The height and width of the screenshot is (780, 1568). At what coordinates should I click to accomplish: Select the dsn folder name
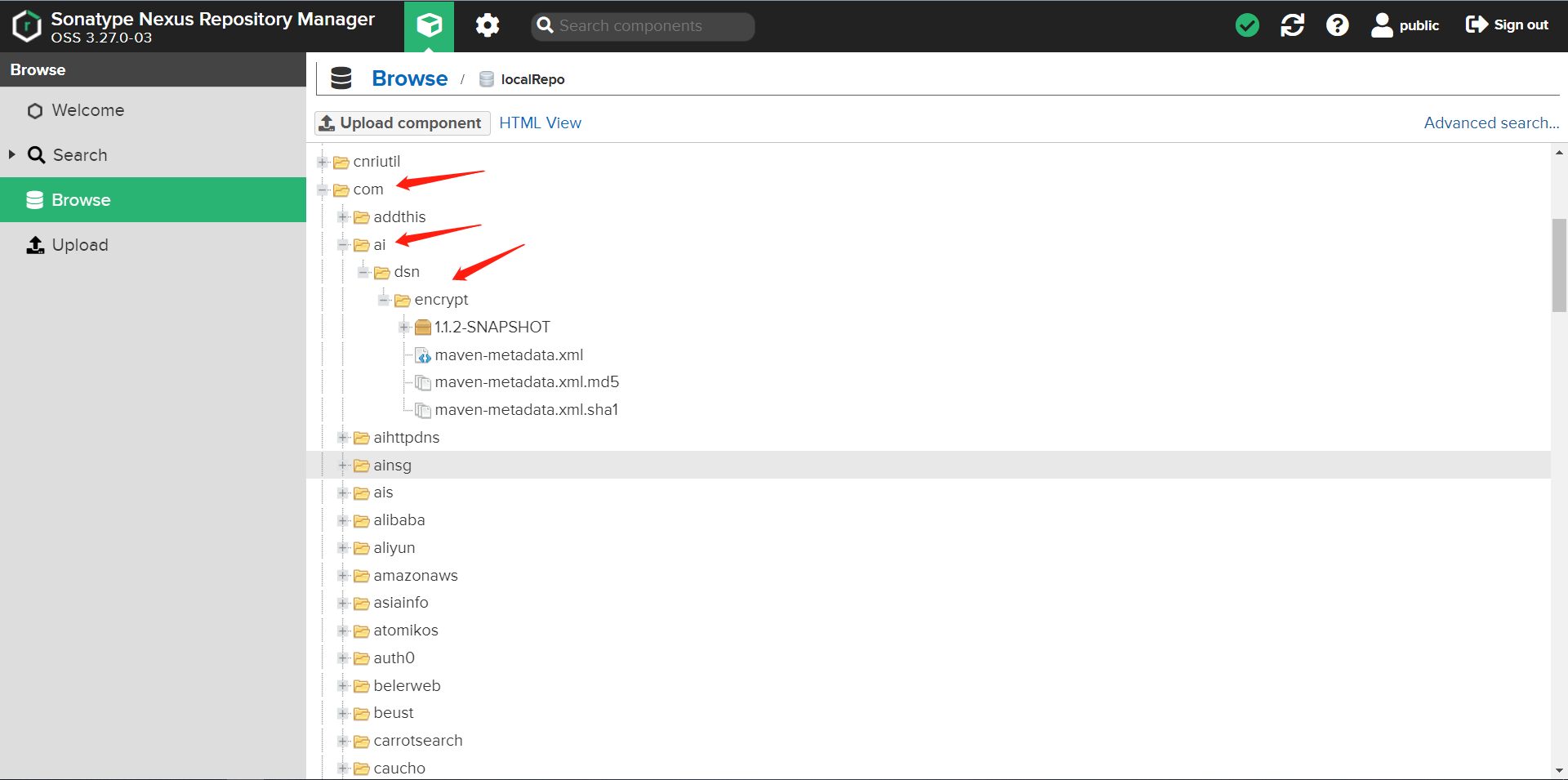pyautogui.click(x=407, y=272)
